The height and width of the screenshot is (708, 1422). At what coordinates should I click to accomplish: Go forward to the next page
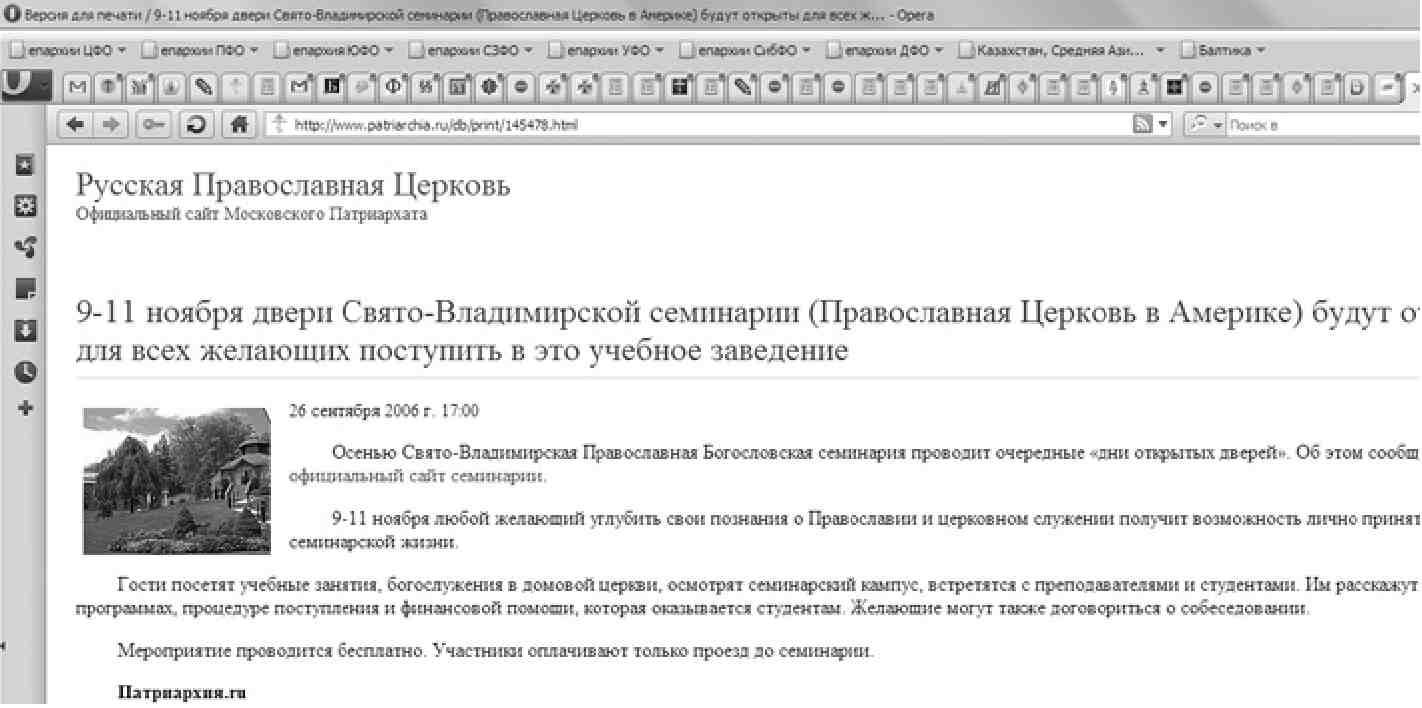tap(110, 125)
